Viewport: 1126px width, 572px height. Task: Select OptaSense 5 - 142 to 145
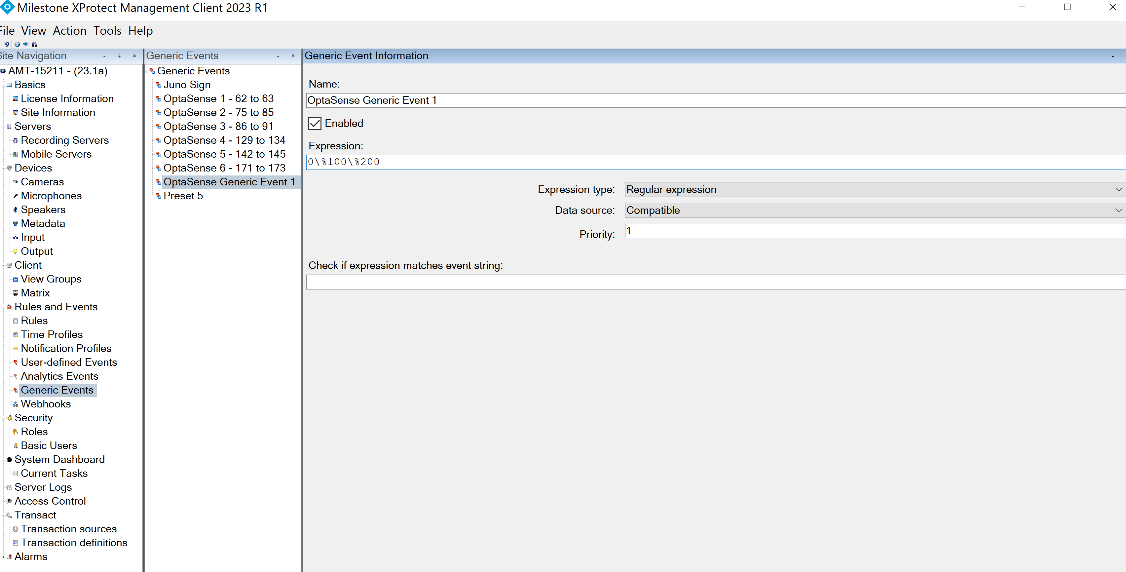(x=224, y=154)
